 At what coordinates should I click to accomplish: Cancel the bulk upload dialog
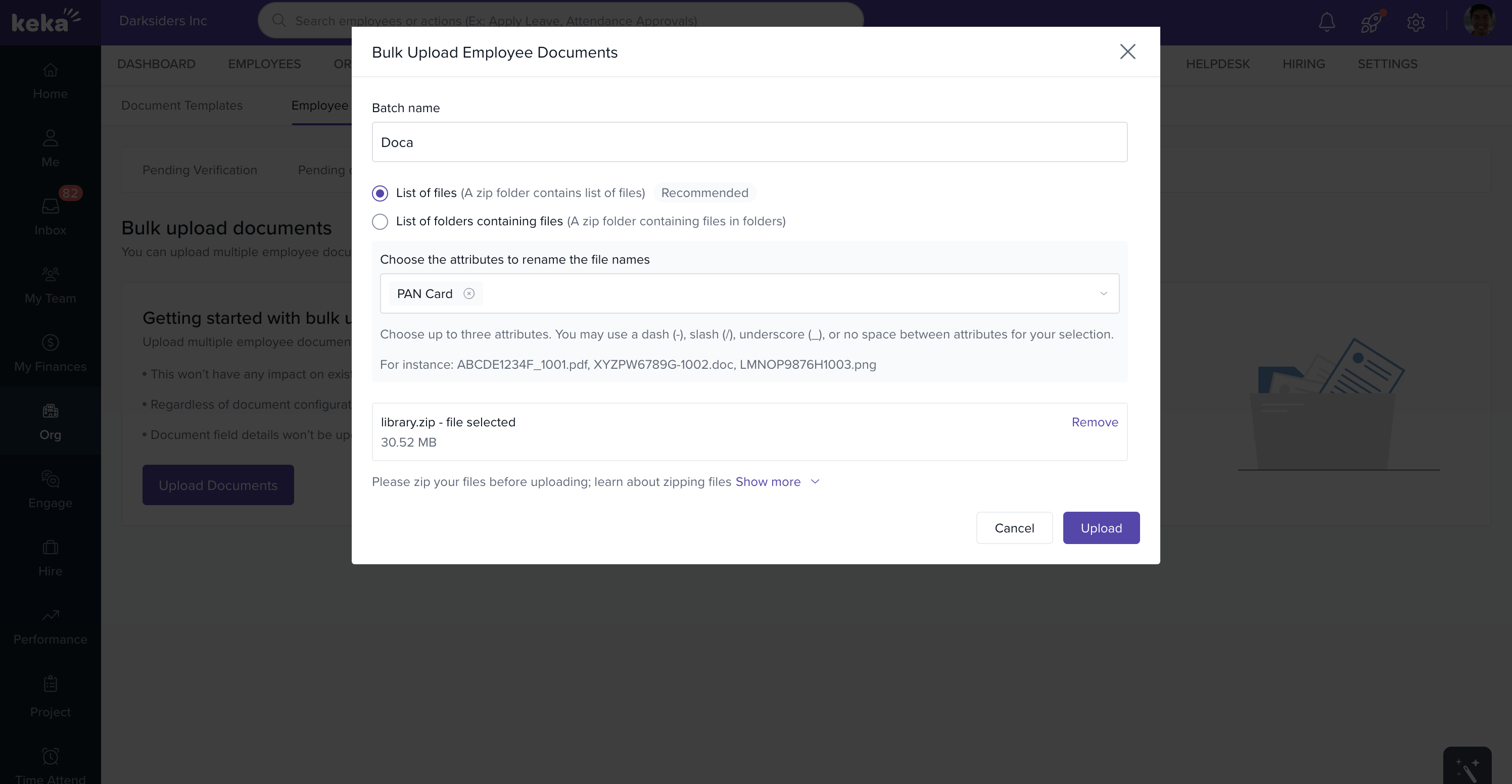click(1014, 527)
